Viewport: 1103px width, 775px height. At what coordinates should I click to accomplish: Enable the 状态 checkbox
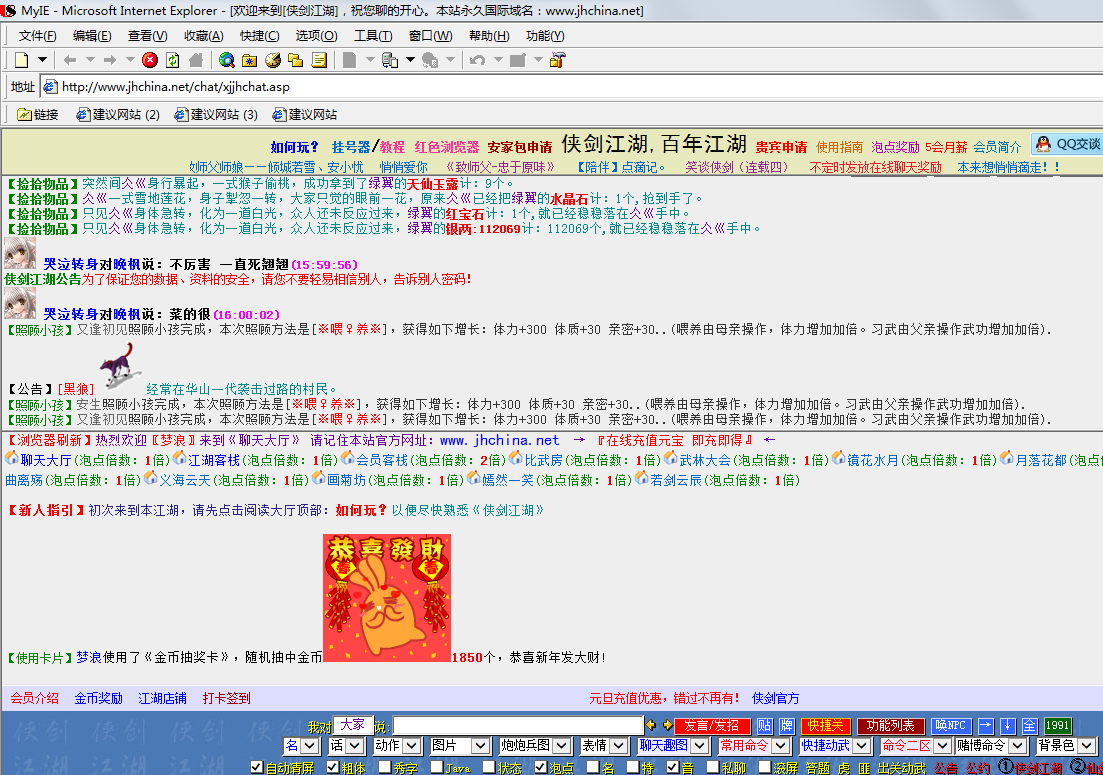tap(489, 767)
